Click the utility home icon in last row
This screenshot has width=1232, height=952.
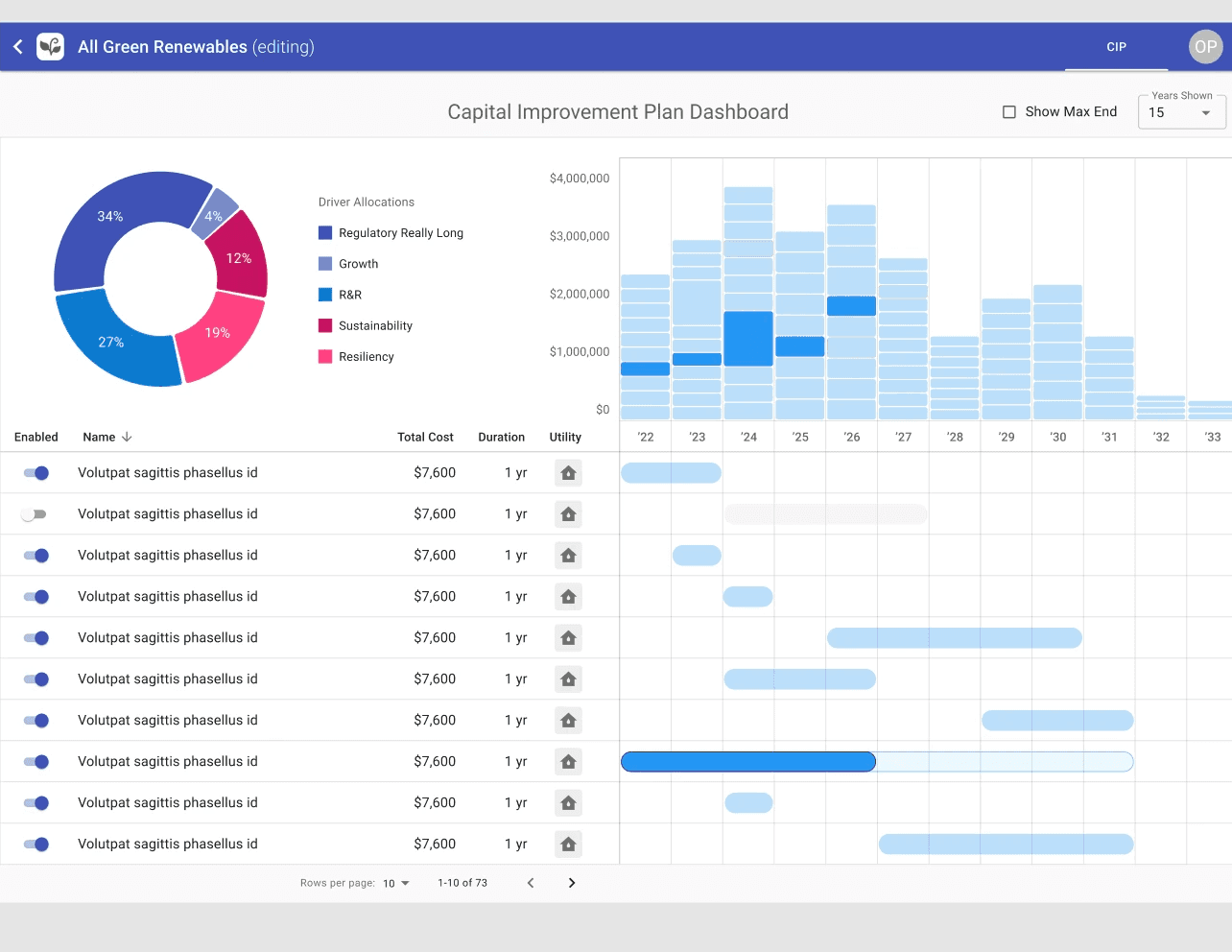tap(568, 845)
